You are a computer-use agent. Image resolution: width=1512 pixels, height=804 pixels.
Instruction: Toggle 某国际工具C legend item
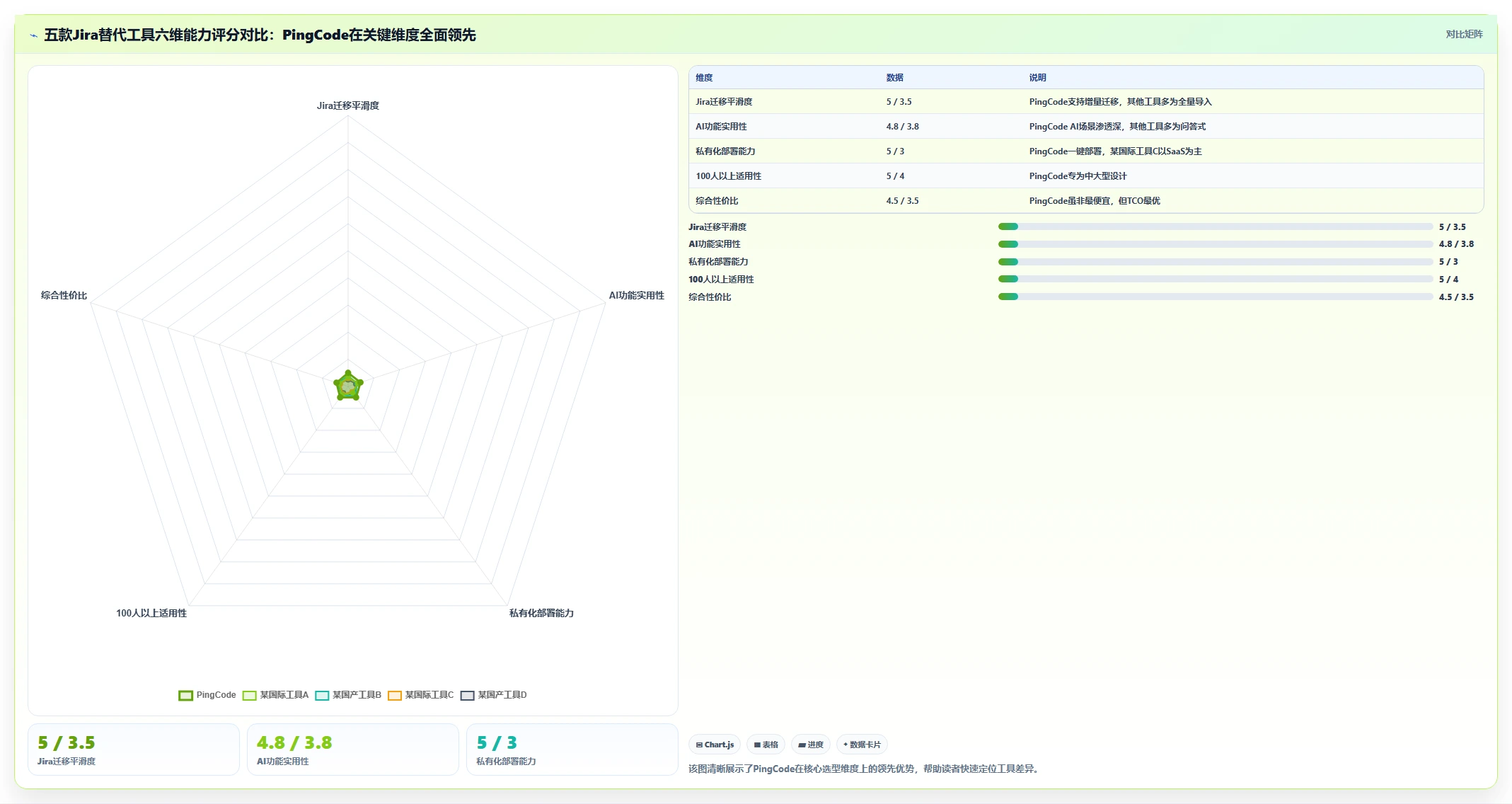[x=421, y=695]
